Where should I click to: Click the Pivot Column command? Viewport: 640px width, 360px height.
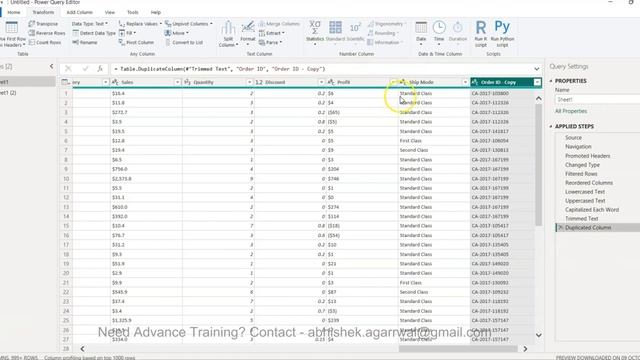(x=136, y=42)
